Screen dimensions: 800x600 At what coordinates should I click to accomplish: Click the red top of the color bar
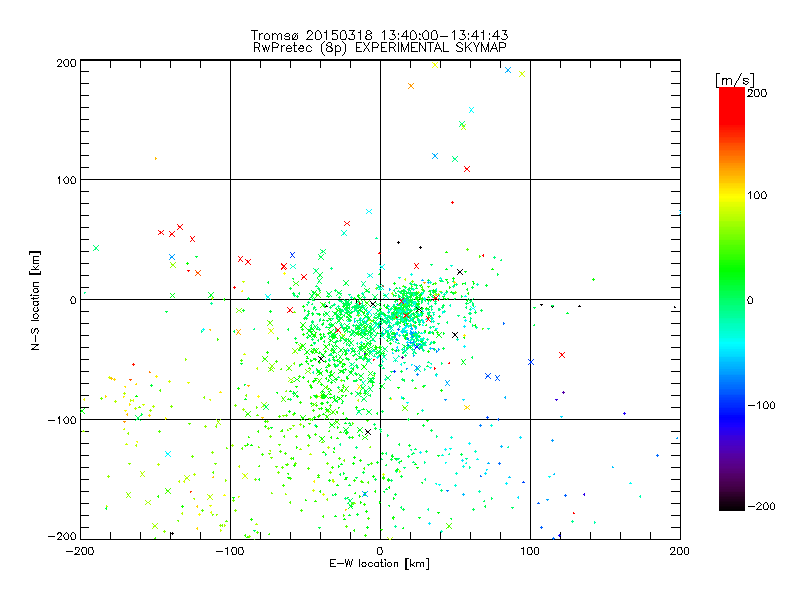(732, 94)
